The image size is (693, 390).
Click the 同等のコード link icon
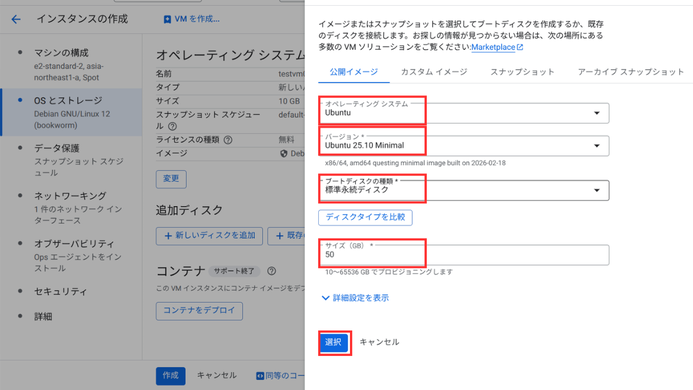(260, 376)
